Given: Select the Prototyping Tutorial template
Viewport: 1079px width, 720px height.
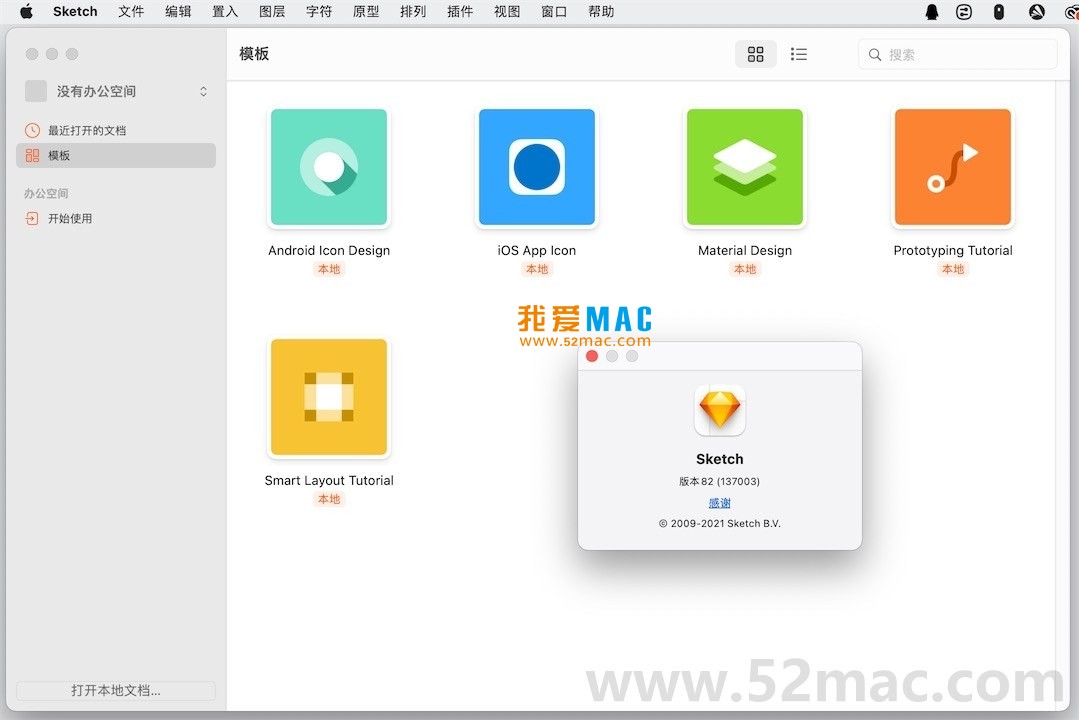Looking at the screenshot, I should [x=951, y=167].
